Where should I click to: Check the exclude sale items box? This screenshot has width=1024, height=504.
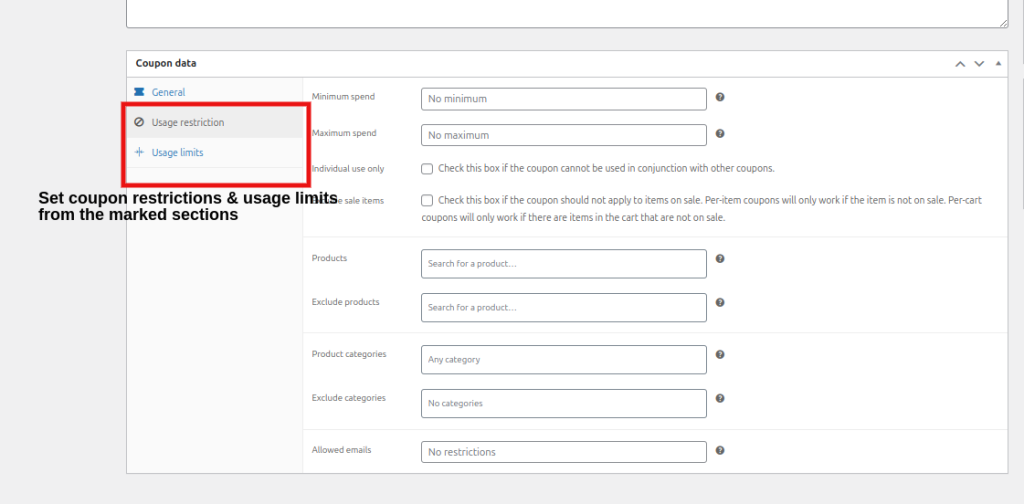(427, 200)
